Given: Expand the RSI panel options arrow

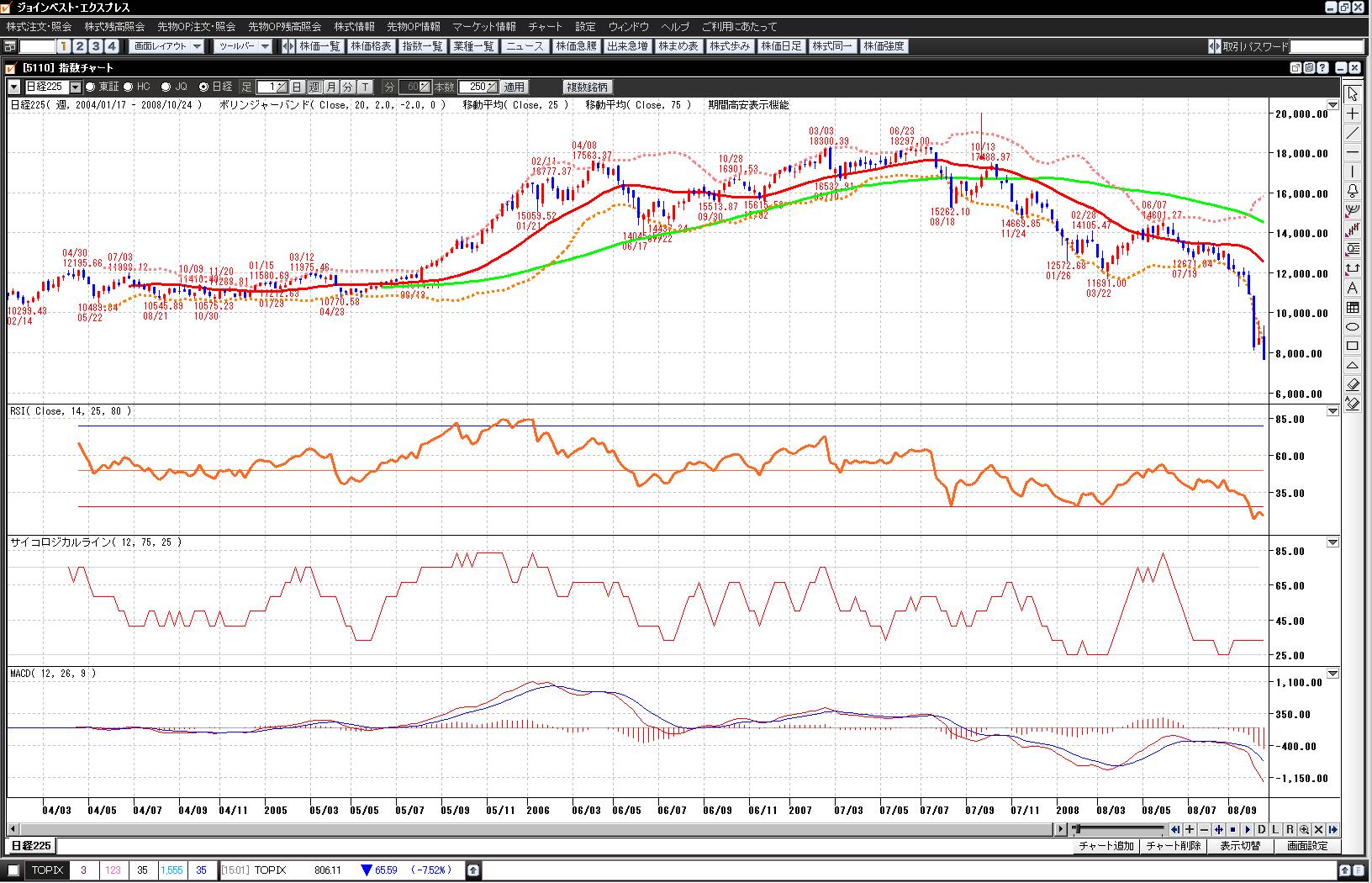Looking at the screenshot, I should coord(1332,411).
